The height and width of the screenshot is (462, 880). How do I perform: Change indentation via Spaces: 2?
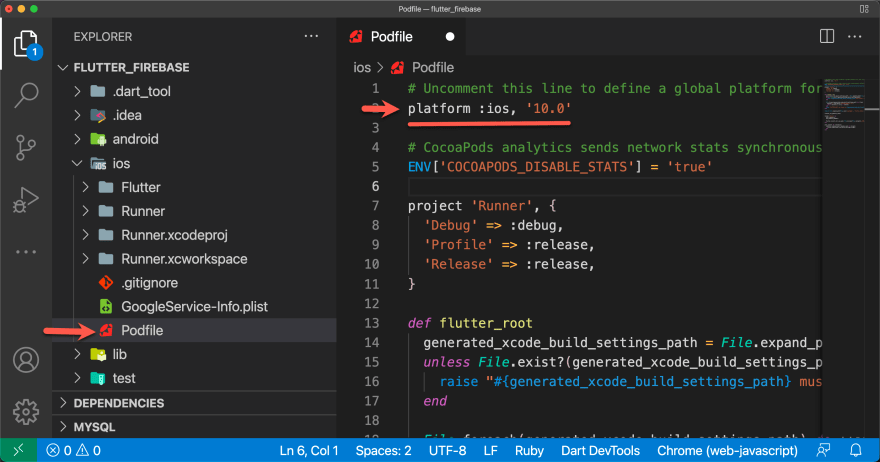(x=383, y=450)
